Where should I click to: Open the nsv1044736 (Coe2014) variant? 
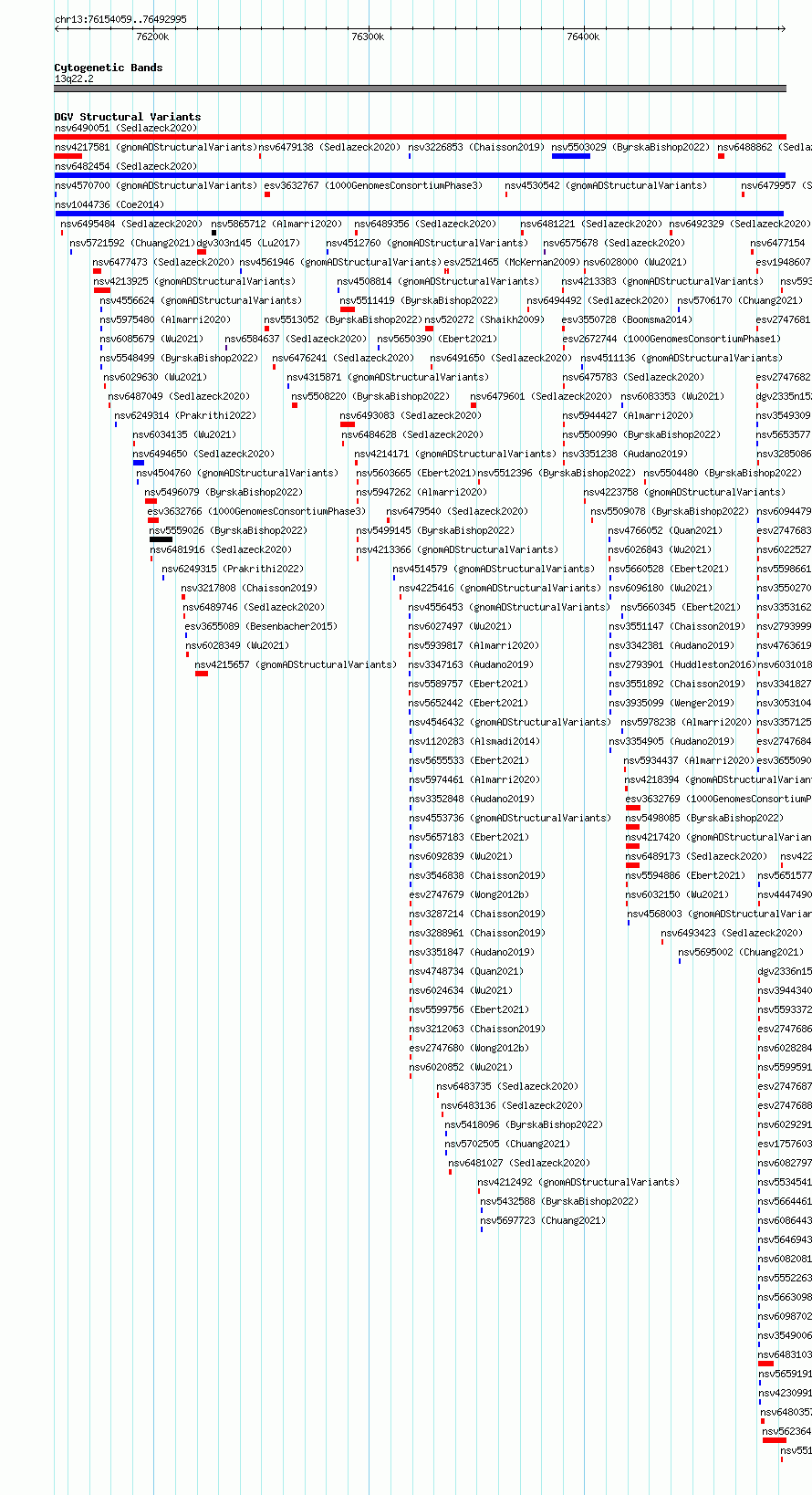(109, 205)
